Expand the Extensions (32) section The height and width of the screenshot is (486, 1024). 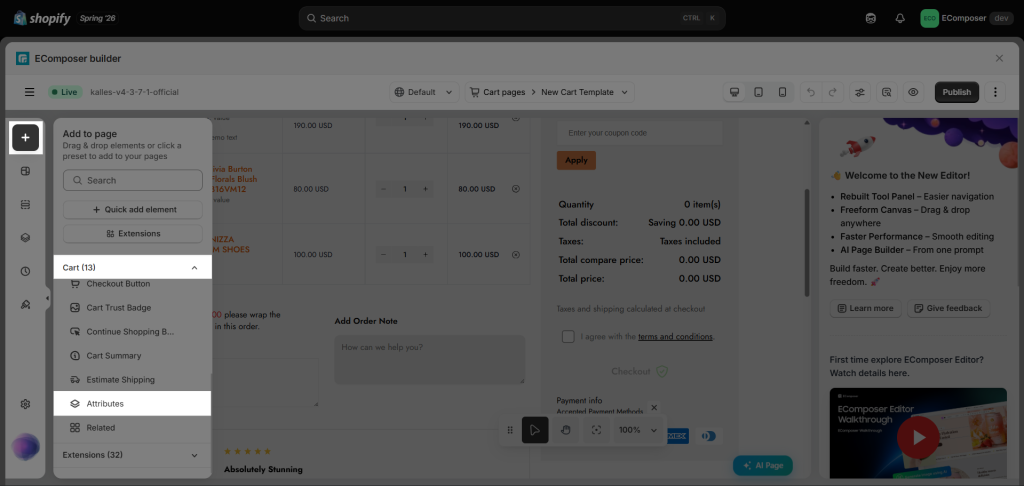pyautogui.click(x=133, y=455)
